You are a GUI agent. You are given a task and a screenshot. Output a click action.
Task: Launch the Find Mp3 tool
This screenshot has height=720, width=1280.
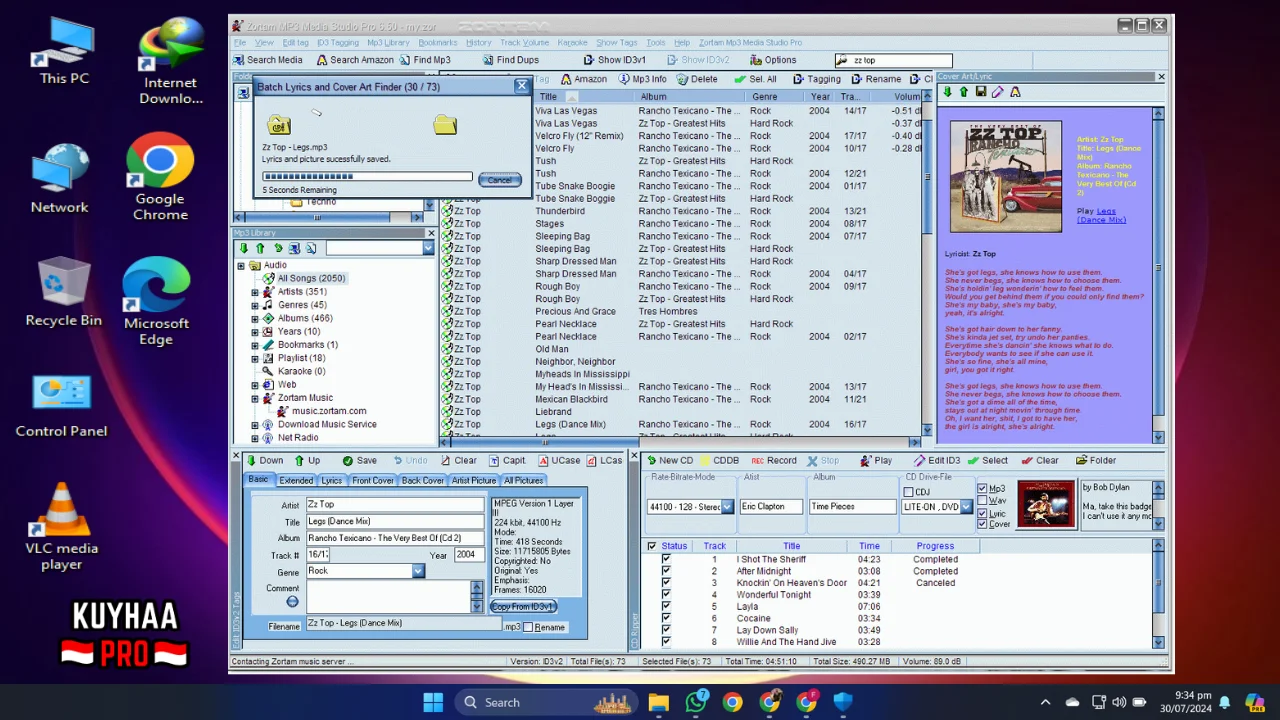pyautogui.click(x=424, y=60)
